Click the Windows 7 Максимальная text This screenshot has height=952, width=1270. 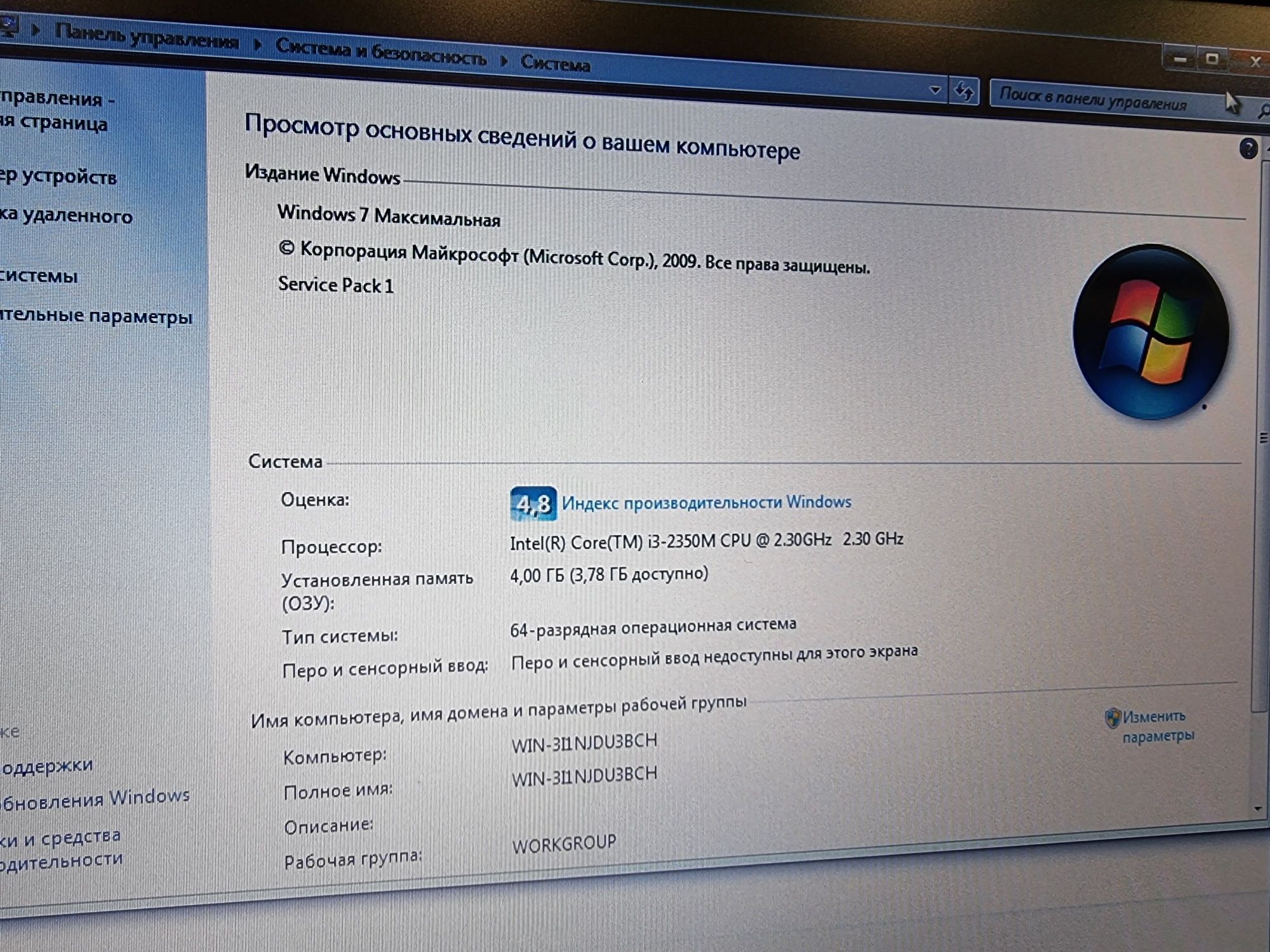(389, 216)
